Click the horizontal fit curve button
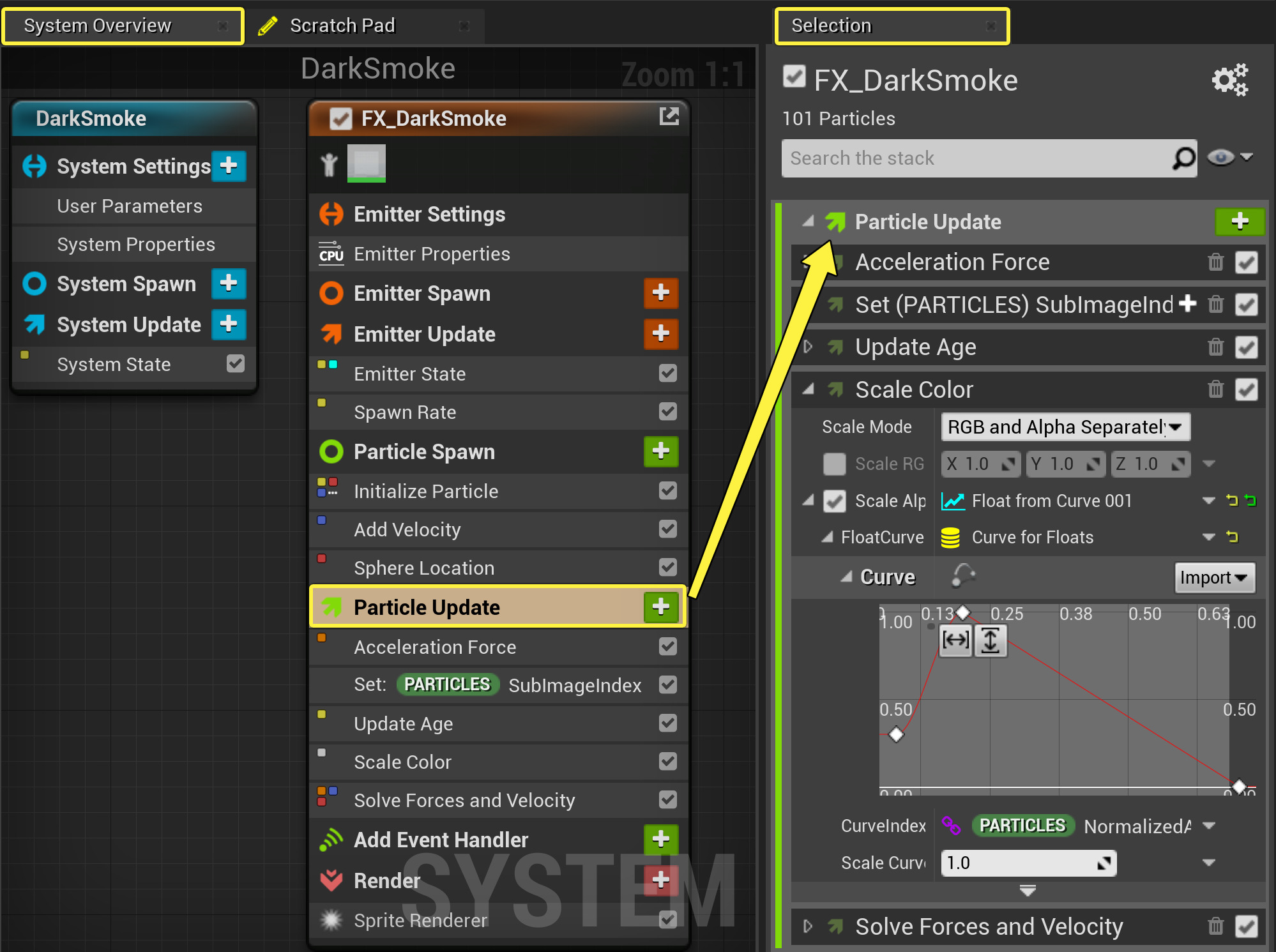The width and height of the screenshot is (1276, 952). coord(955,640)
